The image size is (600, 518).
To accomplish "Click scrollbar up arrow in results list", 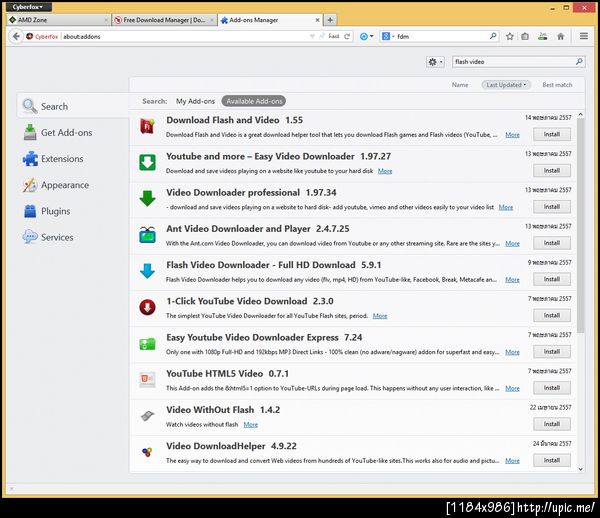I will (580, 114).
